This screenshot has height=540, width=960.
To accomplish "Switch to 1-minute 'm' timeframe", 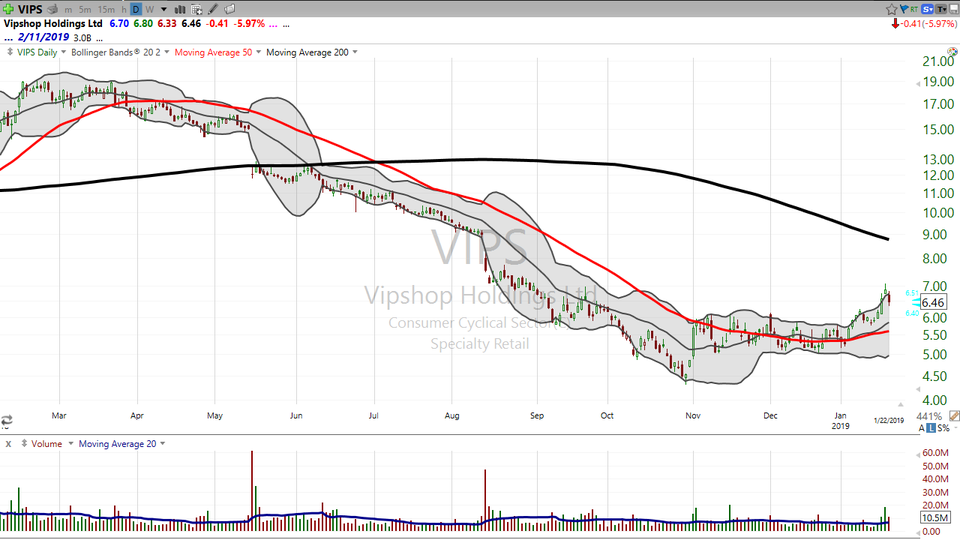I will [x=68, y=9].
